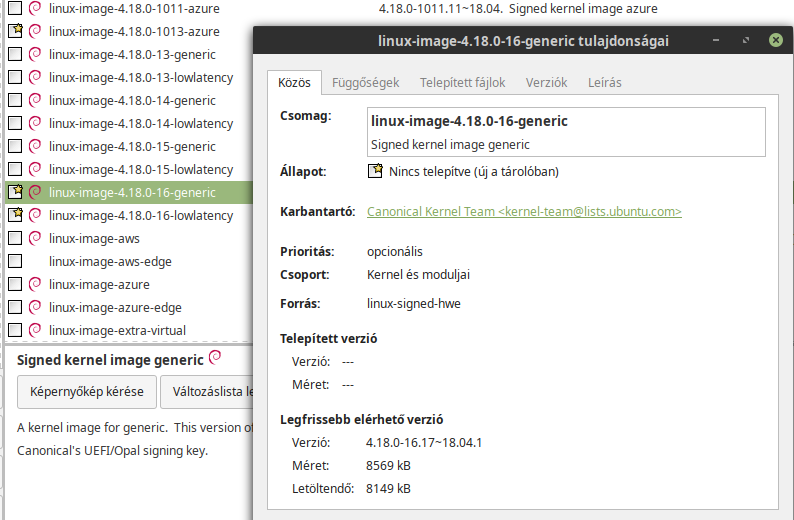The image size is (794, 520).
Task: Open the Telepített fájlok tab
Action: tap(462, 83)
